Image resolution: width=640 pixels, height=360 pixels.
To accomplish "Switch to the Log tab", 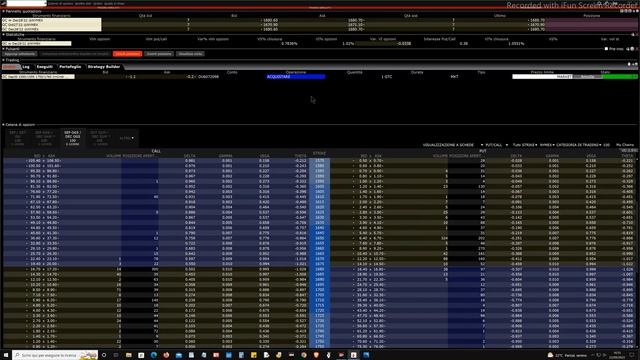I will point(26,67).
